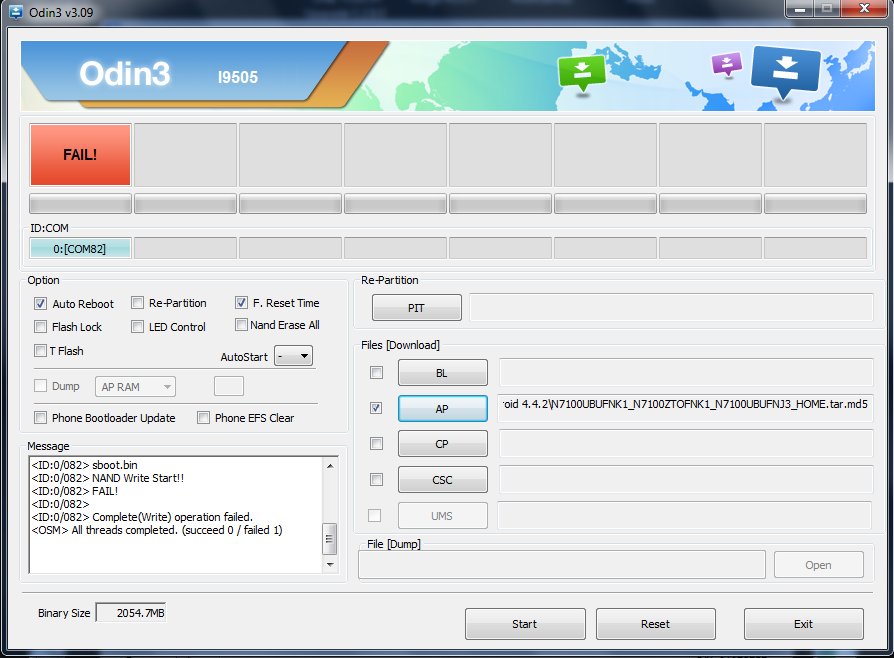894x658 pixels.
Task: Click the CP file button
Action: (x=442, y=444)
